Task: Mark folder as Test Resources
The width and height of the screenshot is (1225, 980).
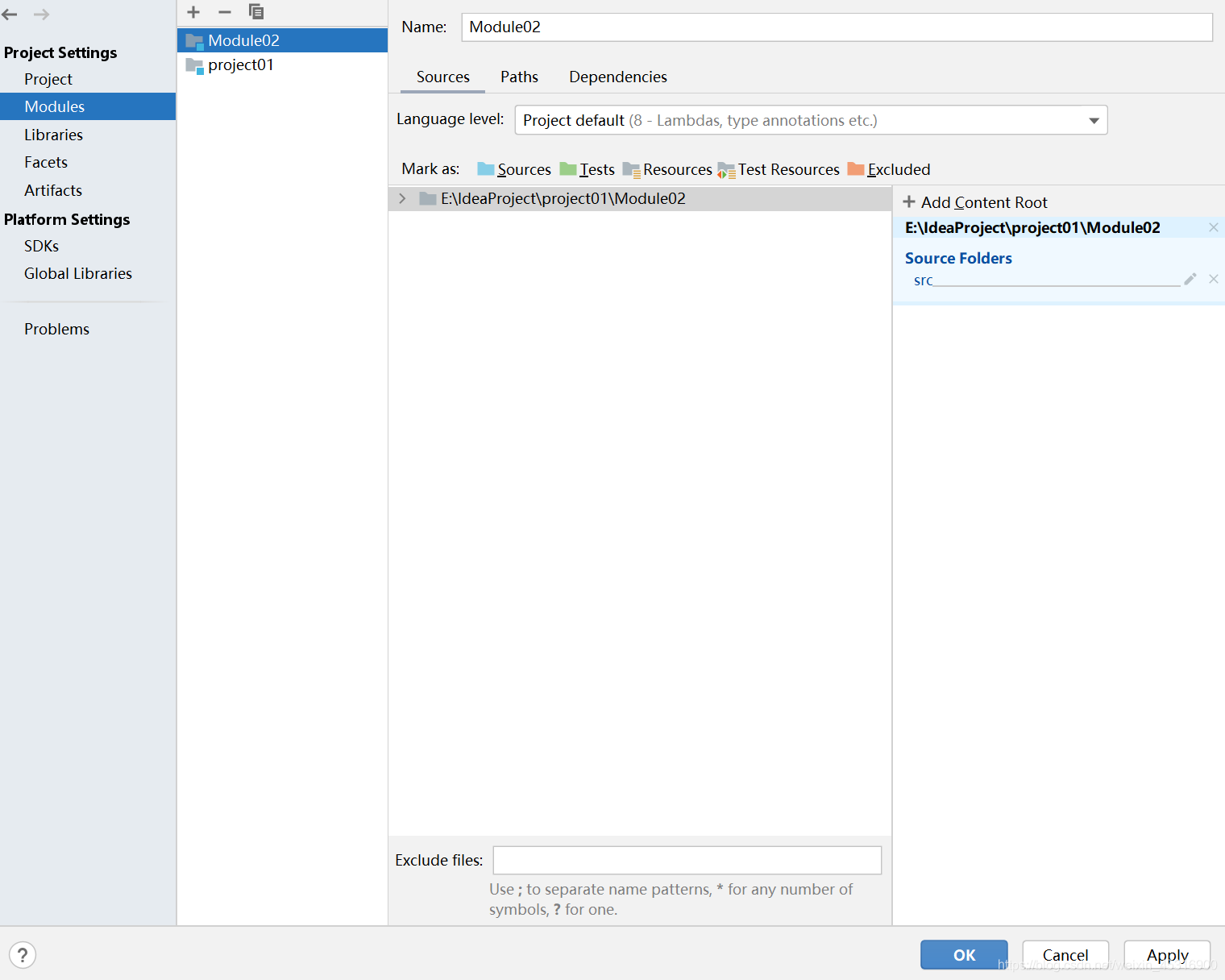Action: point(779,169)
